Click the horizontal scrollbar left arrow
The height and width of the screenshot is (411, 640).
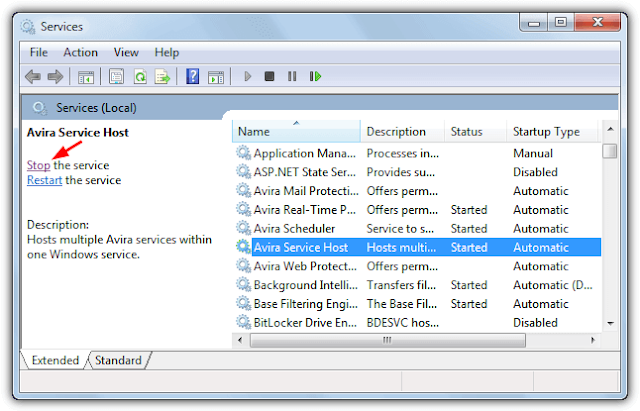tap(240, 340)
